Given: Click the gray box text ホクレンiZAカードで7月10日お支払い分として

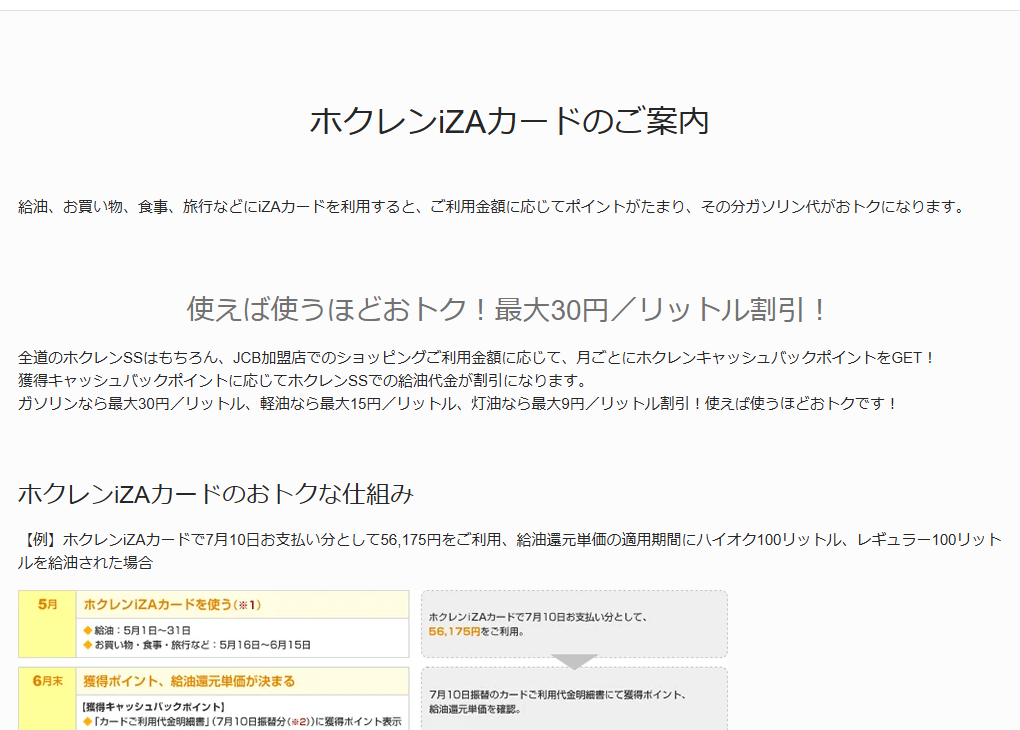Looking at the screenshot, I should [x=538, y=617].
